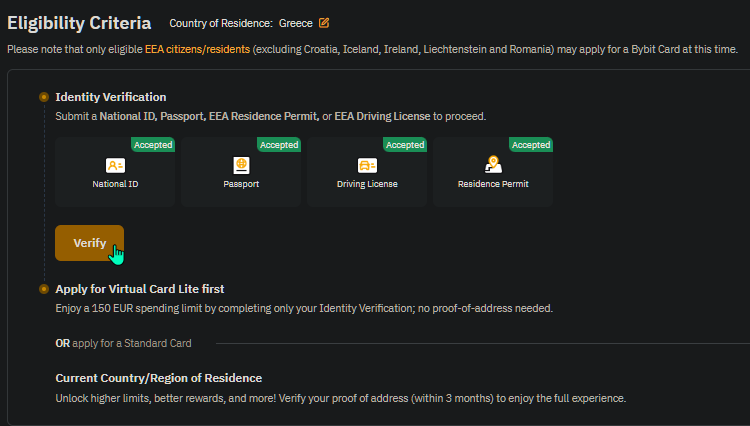Viewport: 750px width, 426px height.
Task: Click the Current Country/Region of Residence heading
Action: [x=159, y=378]
